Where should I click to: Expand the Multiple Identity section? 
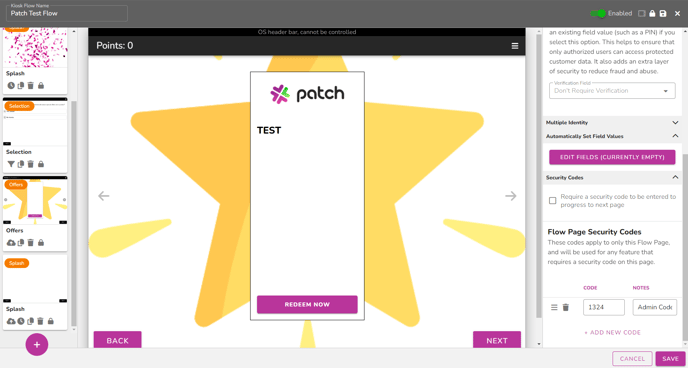point(612,122)
